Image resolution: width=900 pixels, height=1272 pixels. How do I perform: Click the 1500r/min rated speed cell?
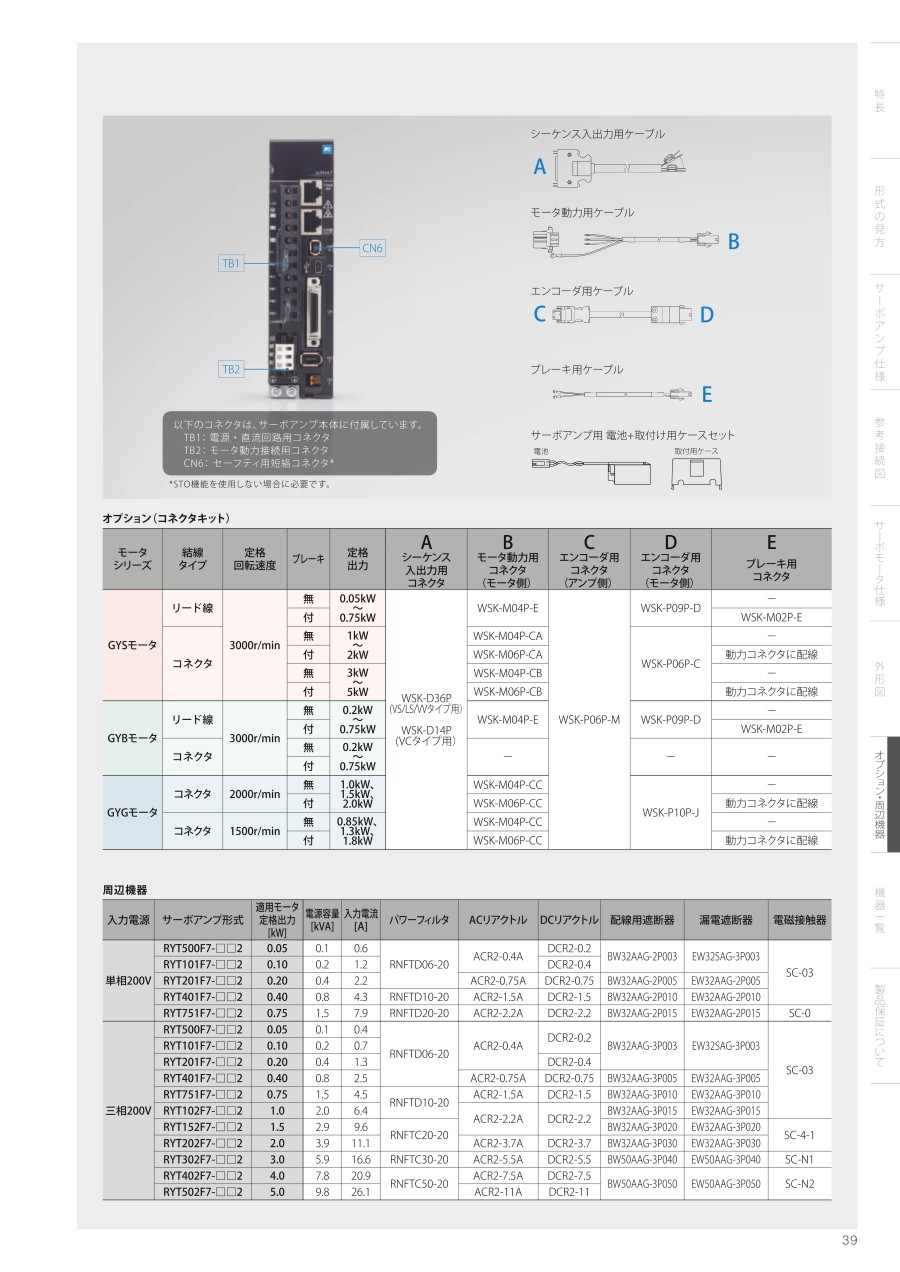(255, 831)
